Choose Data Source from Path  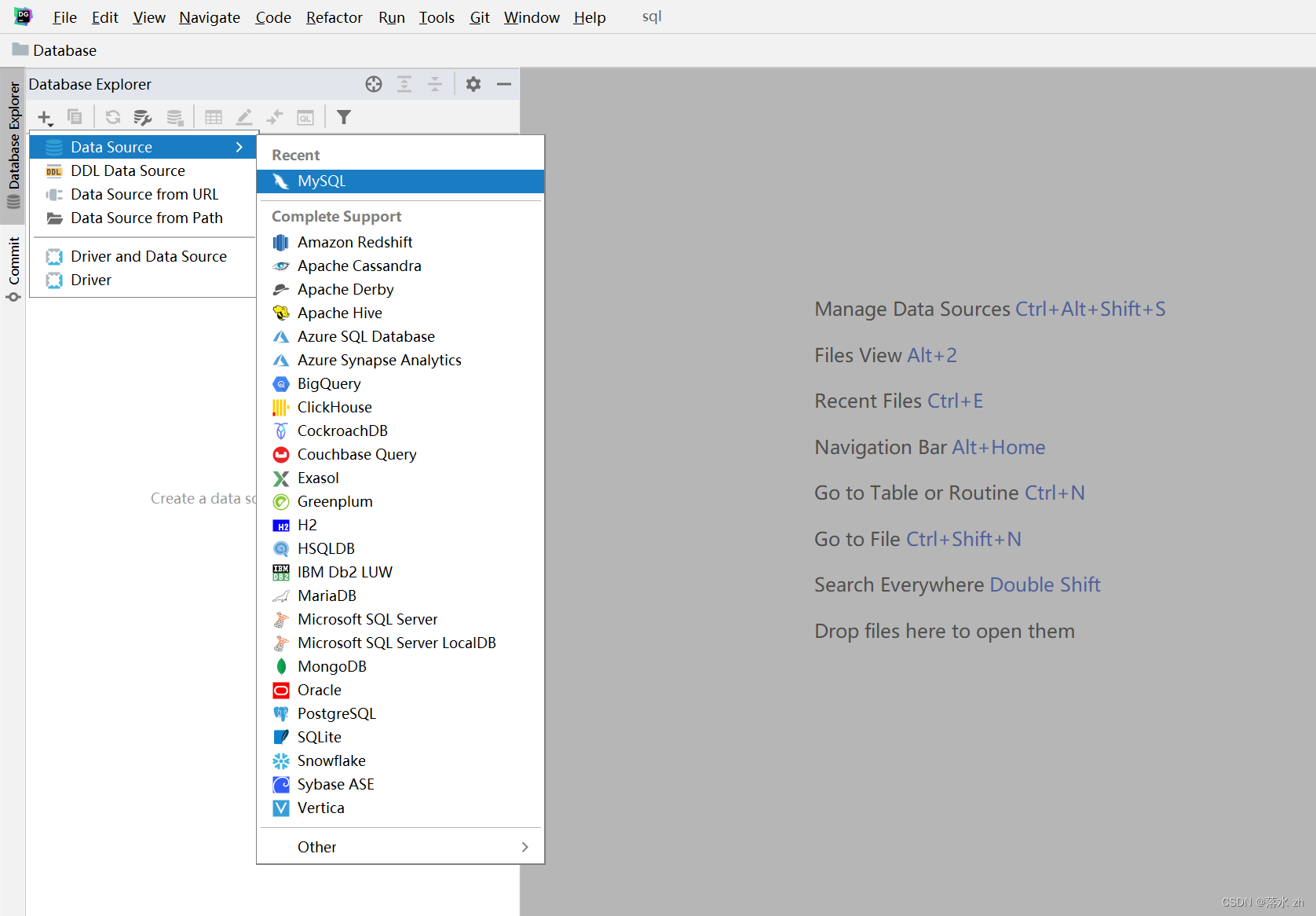point(143,218)
